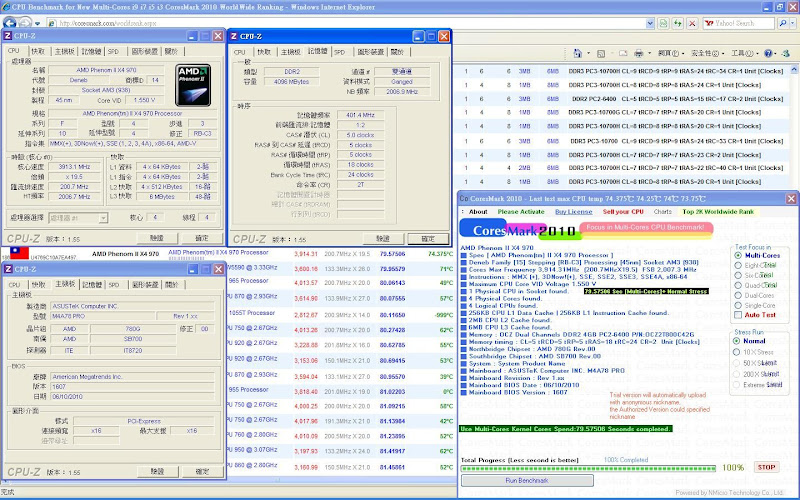The image size is (800, 500).
Task: Select the Eight-Cores radio button
Action: coord(738,265)
